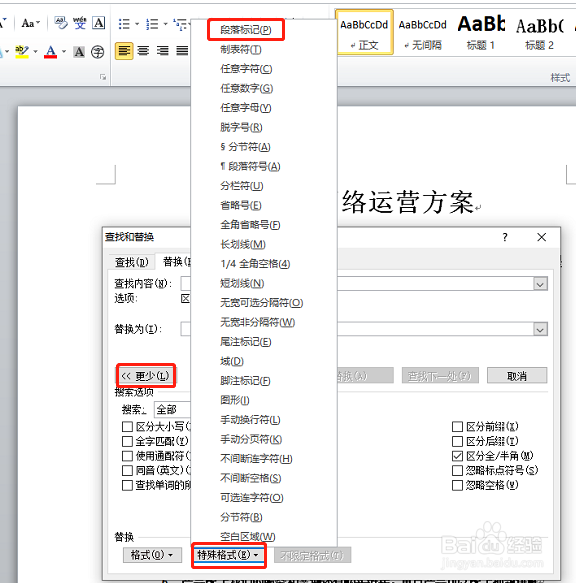
Task: Enable the 查找单词的所有形式 checkbox
Action: coord(128,485)
